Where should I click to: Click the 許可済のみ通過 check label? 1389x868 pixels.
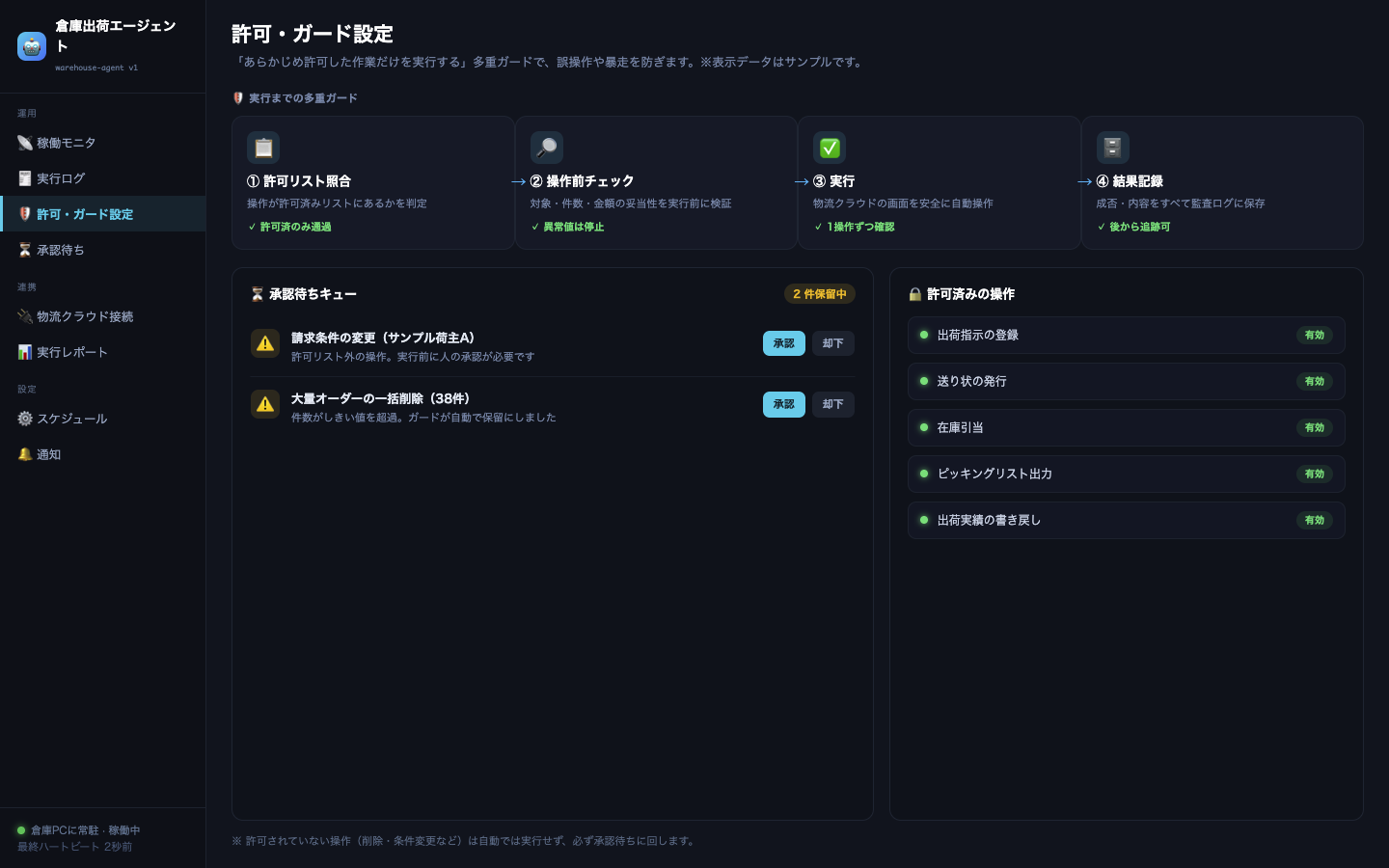(290, 227)
